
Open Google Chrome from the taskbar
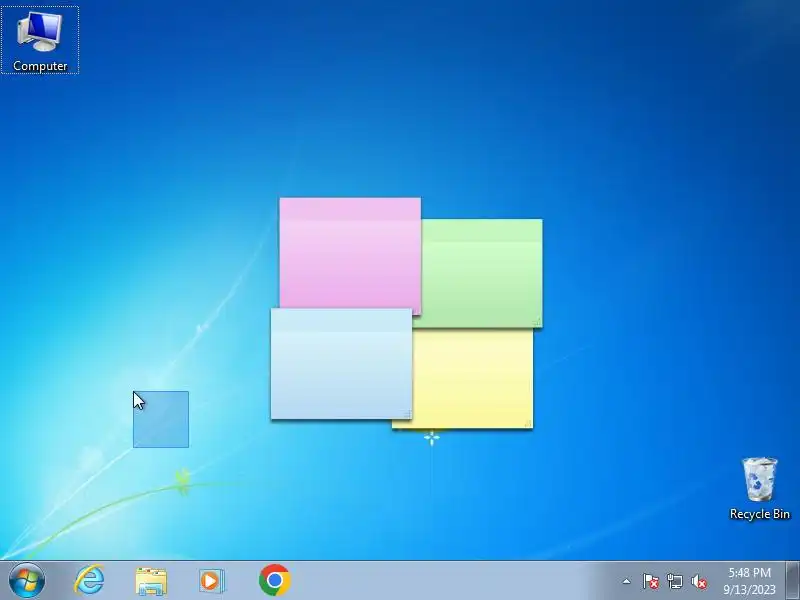(274, 580)
